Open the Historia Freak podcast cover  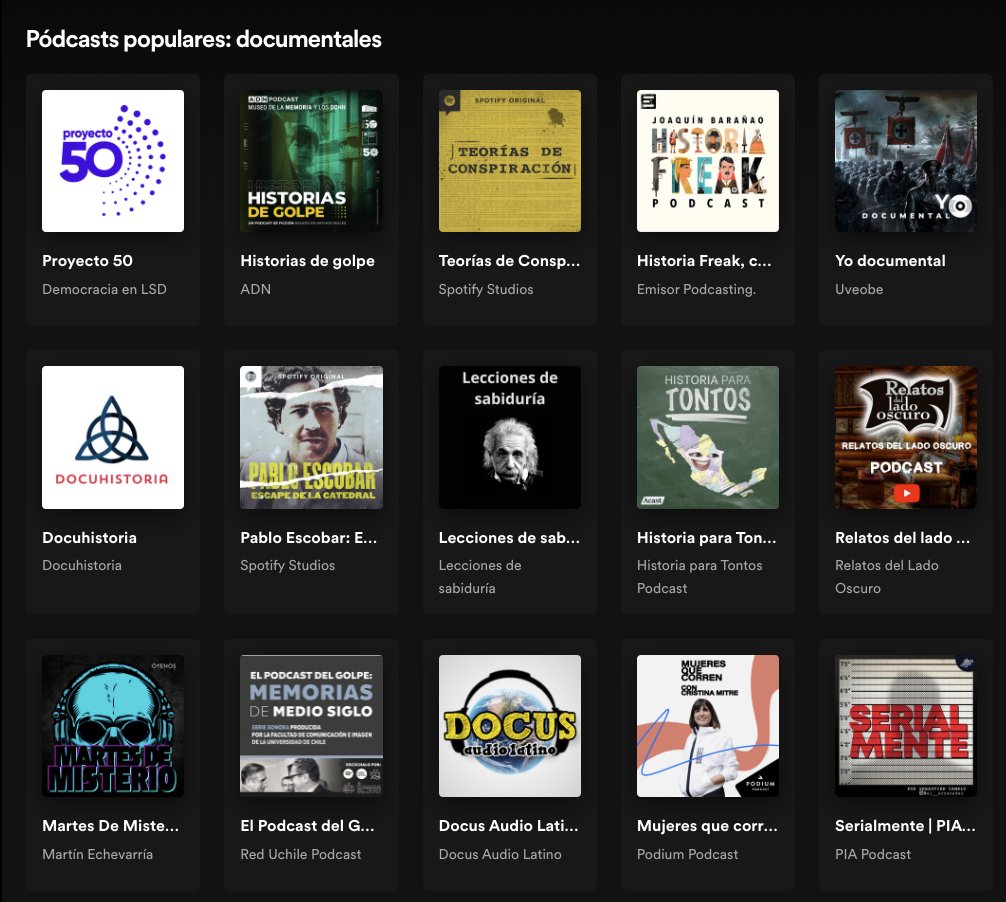pyautogui.click(x=708, y=161)
